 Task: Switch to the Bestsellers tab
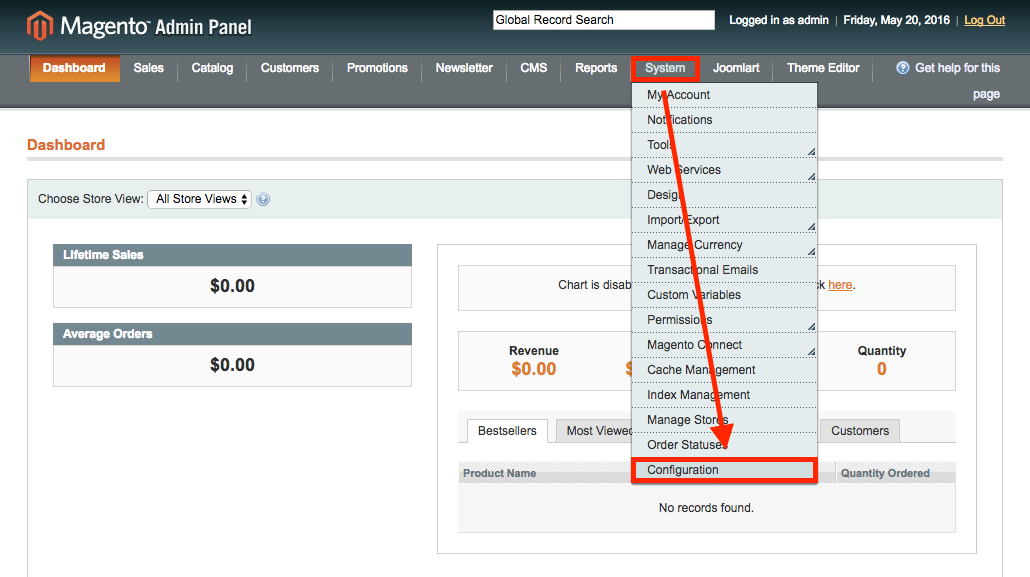507,431
